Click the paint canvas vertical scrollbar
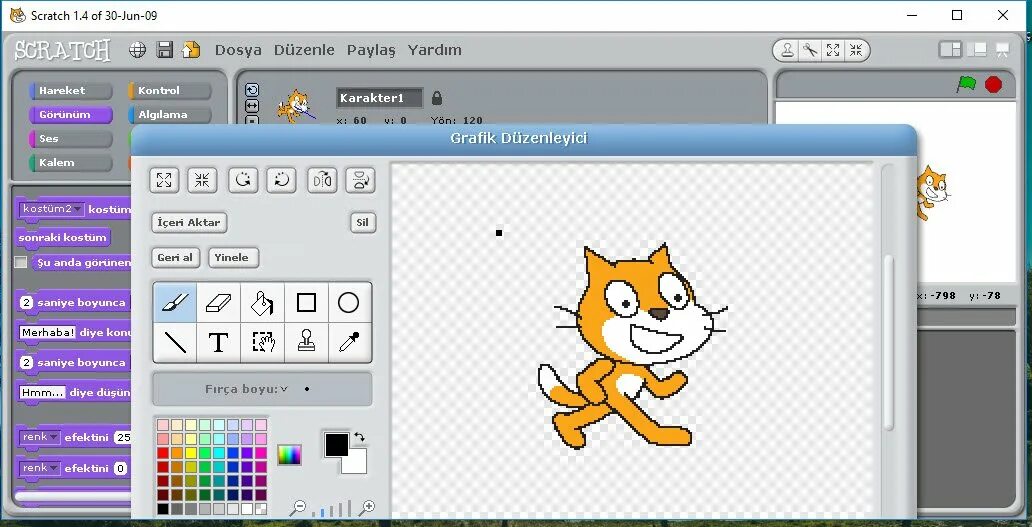This screenshot has width=1032, height=527. (889, 342)
